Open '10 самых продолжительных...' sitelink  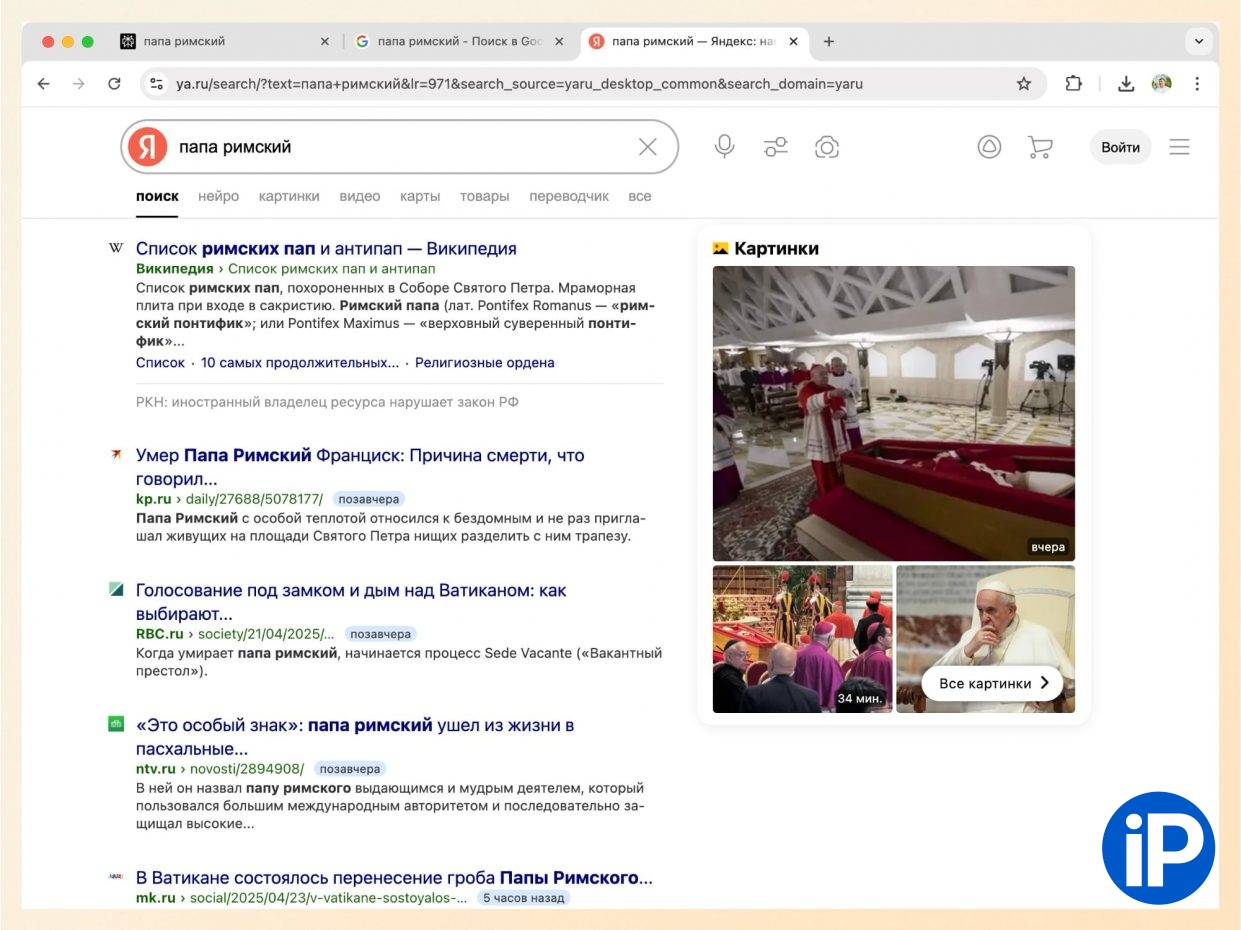tap(300, 363)
